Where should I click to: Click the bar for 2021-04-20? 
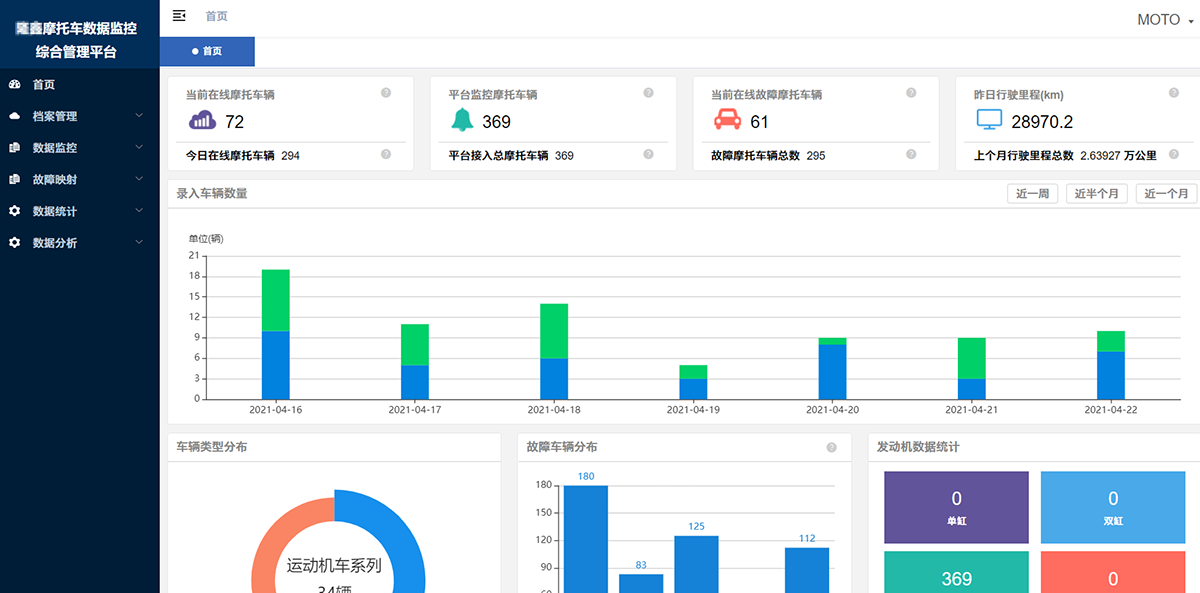(x=832, y=368)
